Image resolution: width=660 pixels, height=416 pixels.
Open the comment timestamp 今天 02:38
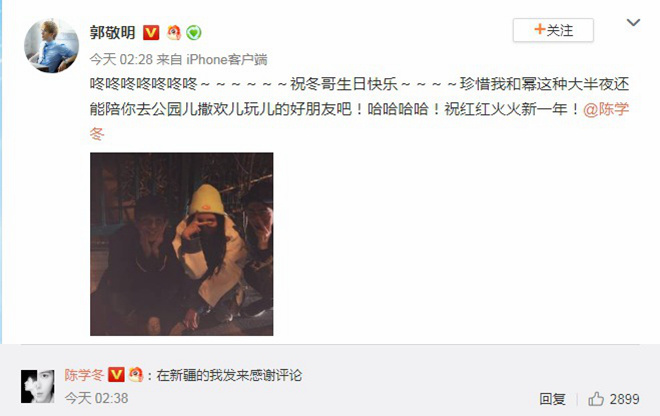[96, 398]
